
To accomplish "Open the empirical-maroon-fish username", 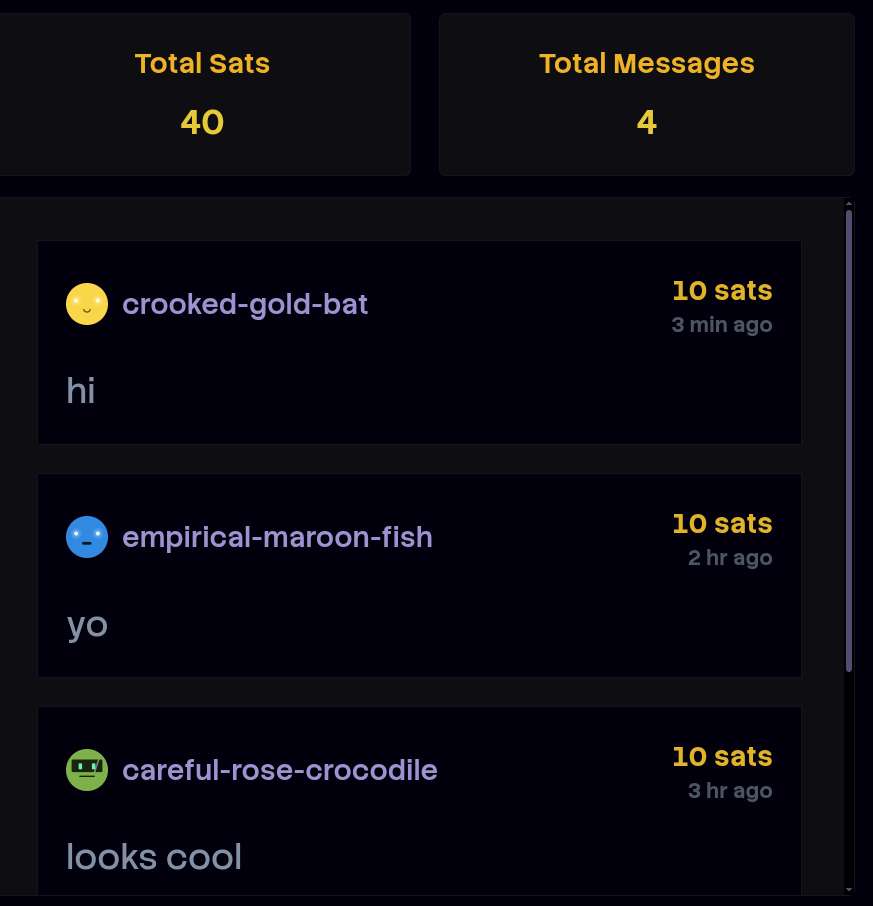I will click(277, 537).
